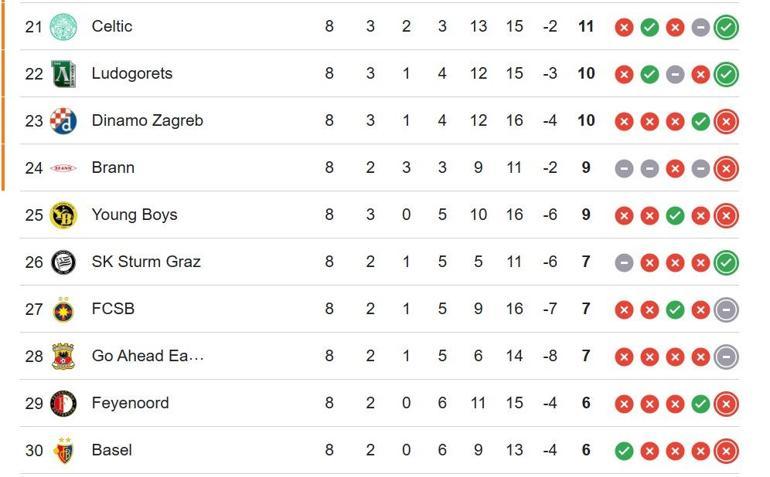Select the Dinamo Zagreb crest icon
Viewport: 770px width, 477px height.
coord(63,121)
